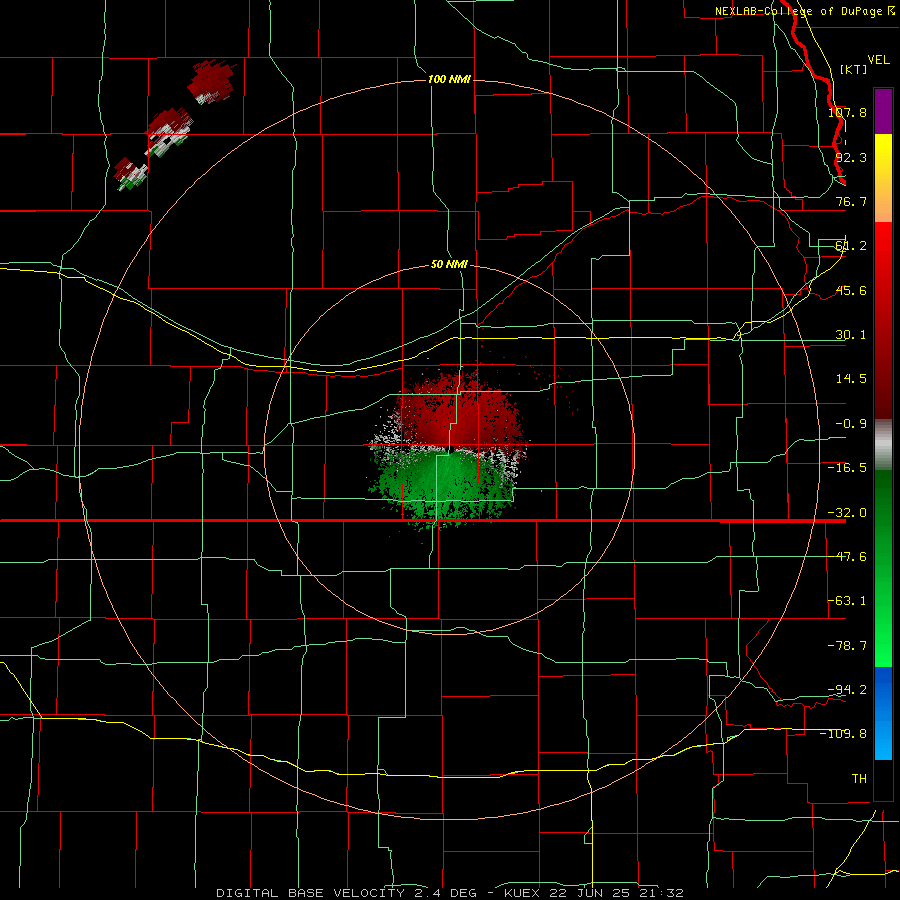Click the middle distant storm echo with white core
The height and width of the screenshot is (900, 900).
coord(169,133)
